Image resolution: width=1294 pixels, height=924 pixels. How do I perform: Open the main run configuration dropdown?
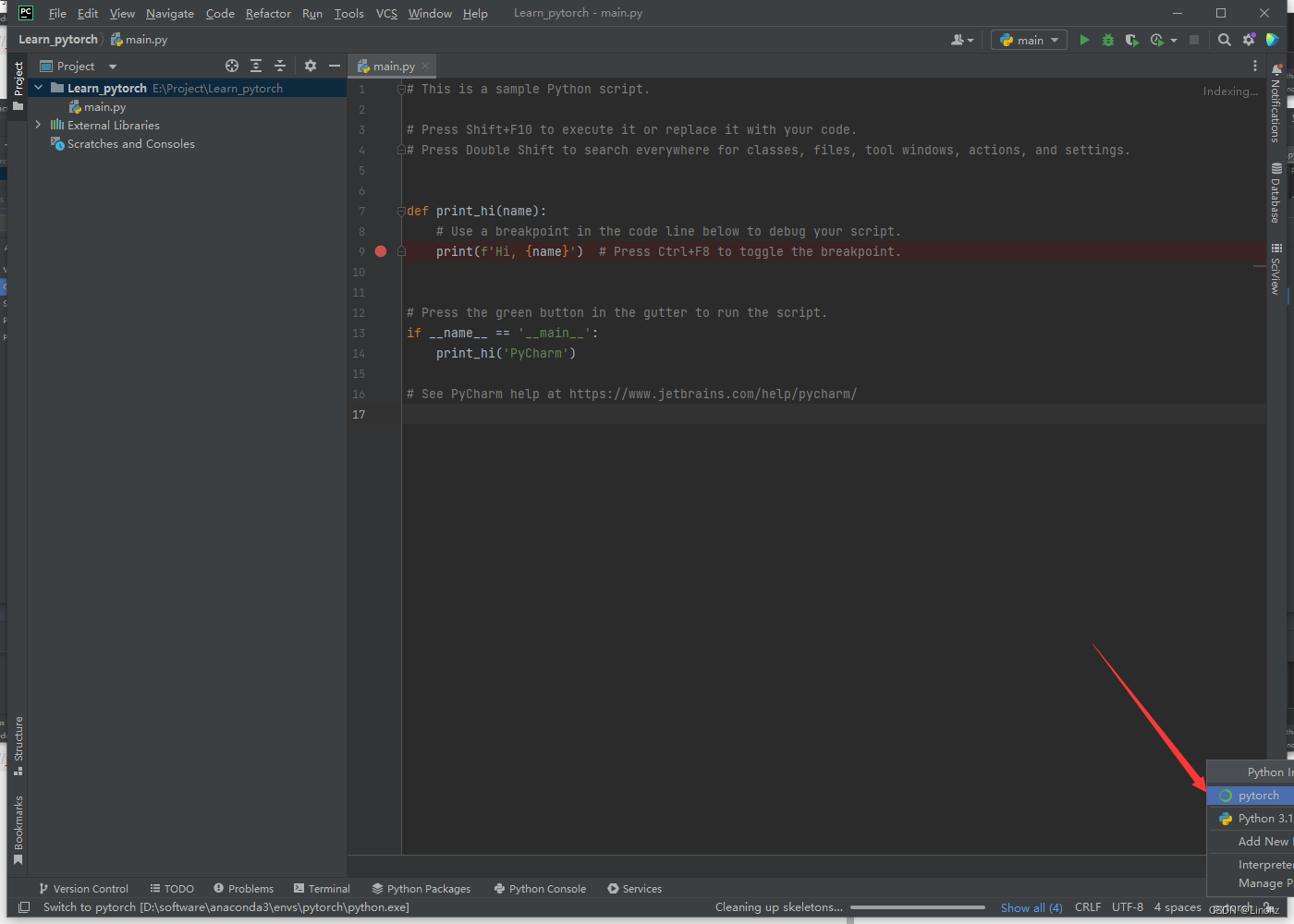tap(1028, 40)
